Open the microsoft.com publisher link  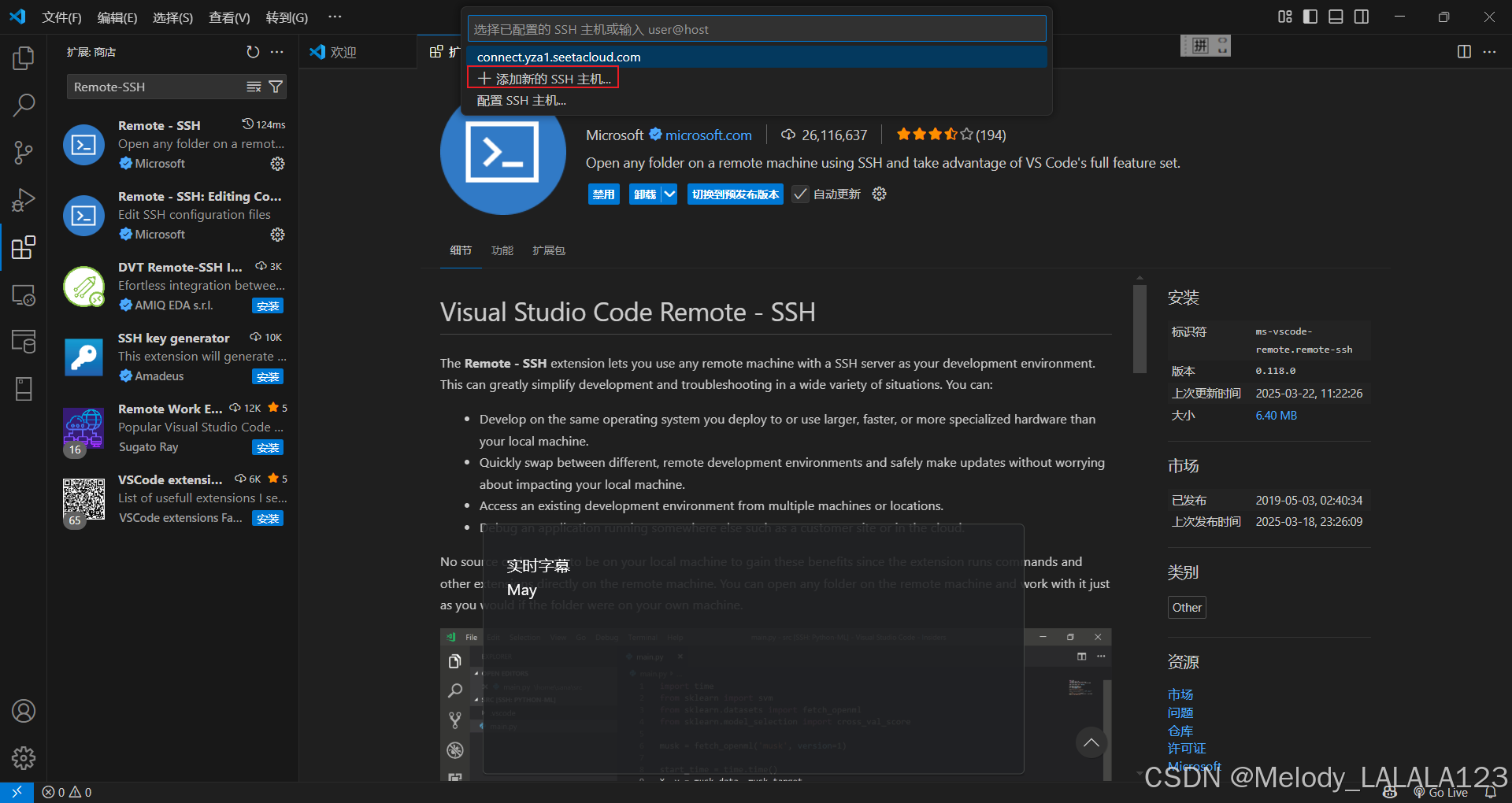[x=708, y=135]
